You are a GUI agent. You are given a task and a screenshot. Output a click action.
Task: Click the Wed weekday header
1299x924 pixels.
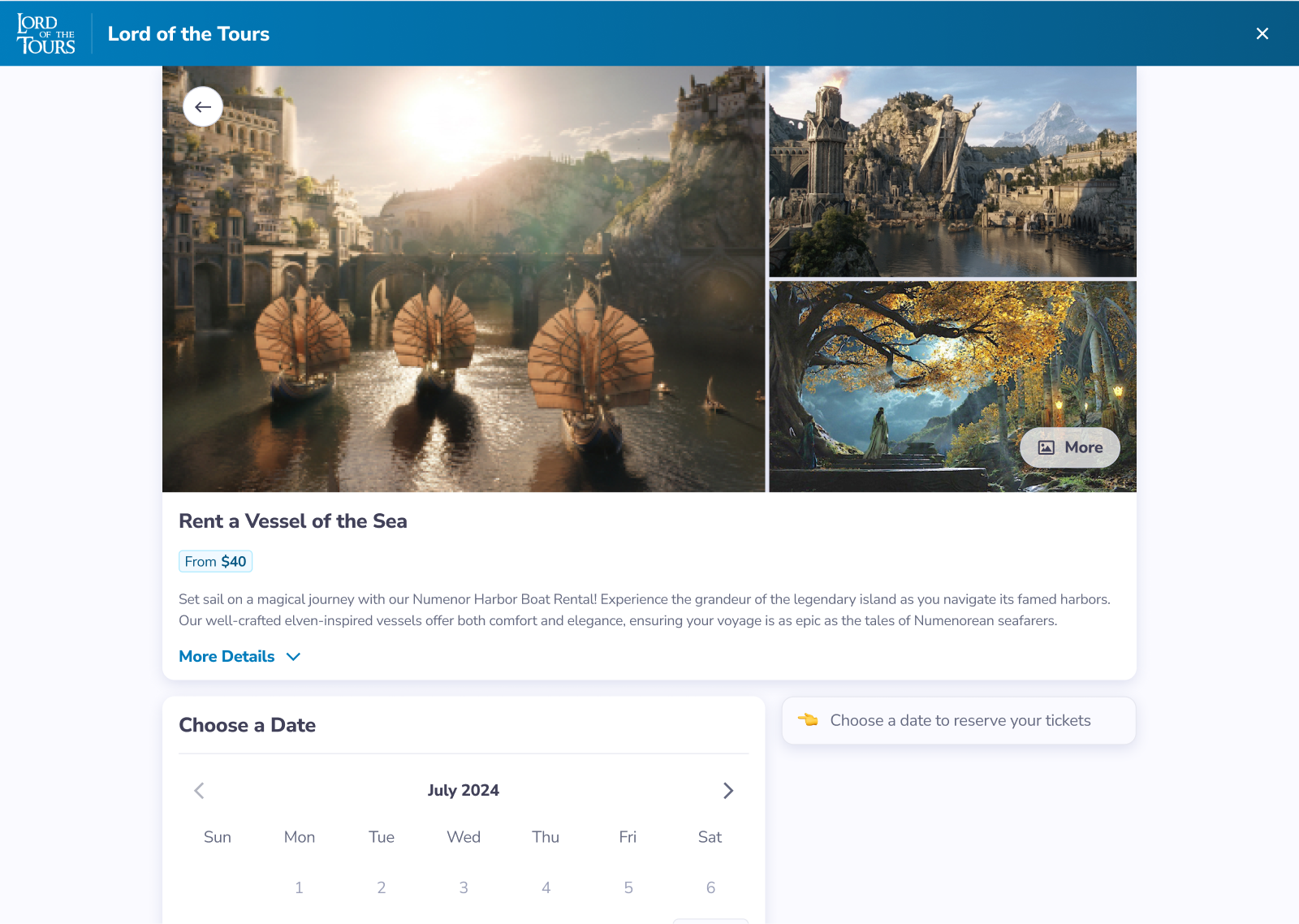coord(464,837)
